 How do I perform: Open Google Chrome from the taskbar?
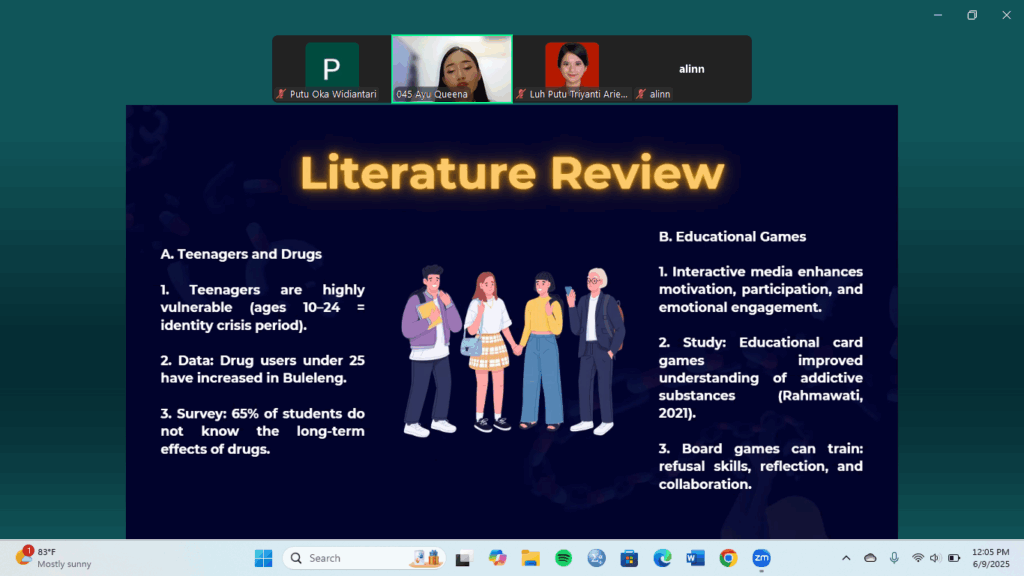pyautogui.click(x=728, y=558)
